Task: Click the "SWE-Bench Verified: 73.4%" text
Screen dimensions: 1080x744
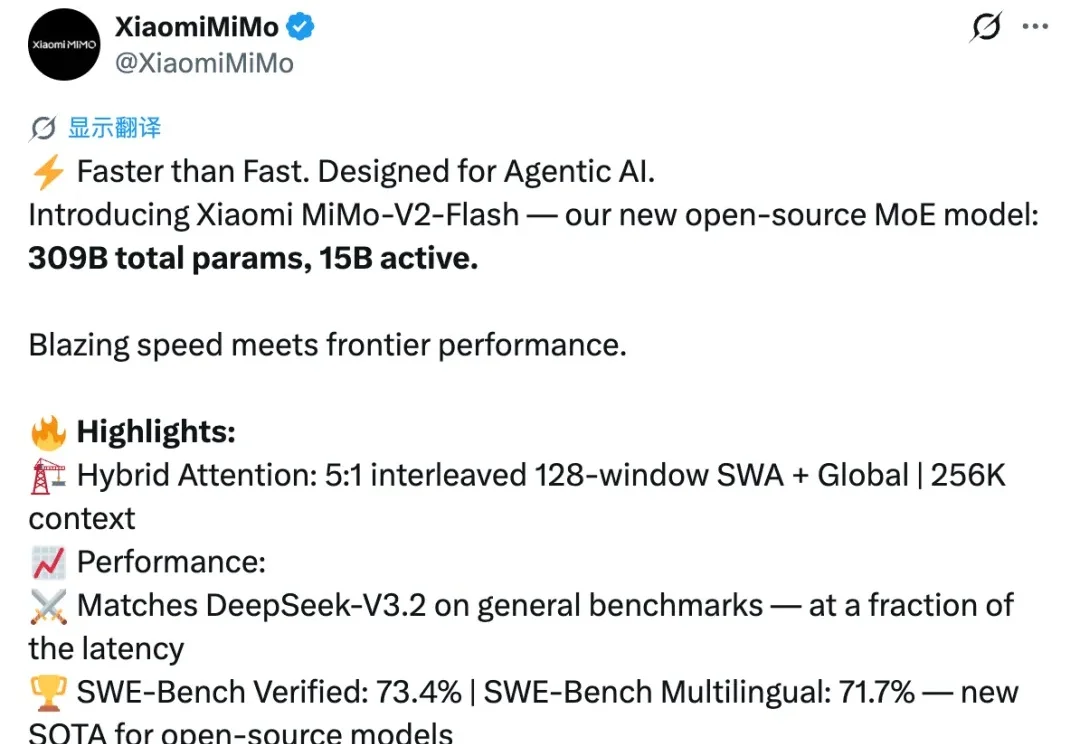Action: coord(270,692)
